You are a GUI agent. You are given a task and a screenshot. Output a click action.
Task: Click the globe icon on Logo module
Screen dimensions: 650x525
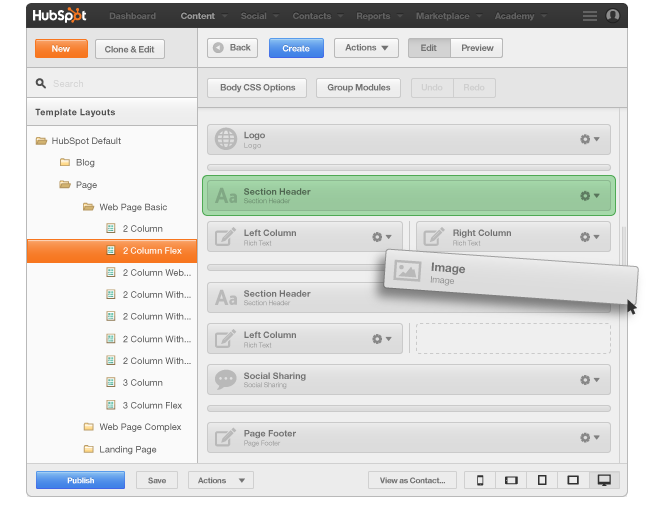coord(227,140)
